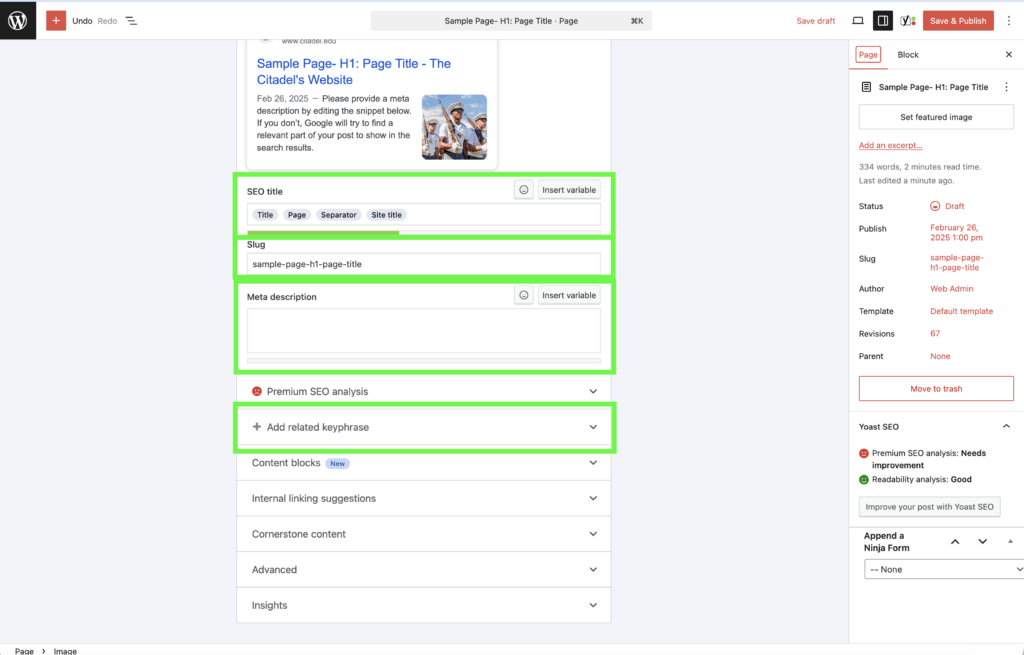Open the document overview list icon
The width and height of the screenshot is (1024, 655).
(130, 20)
